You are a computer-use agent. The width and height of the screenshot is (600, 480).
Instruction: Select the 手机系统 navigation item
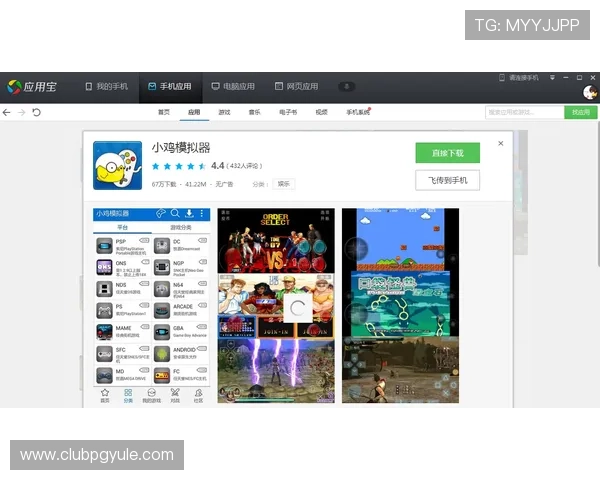(358, 112)
